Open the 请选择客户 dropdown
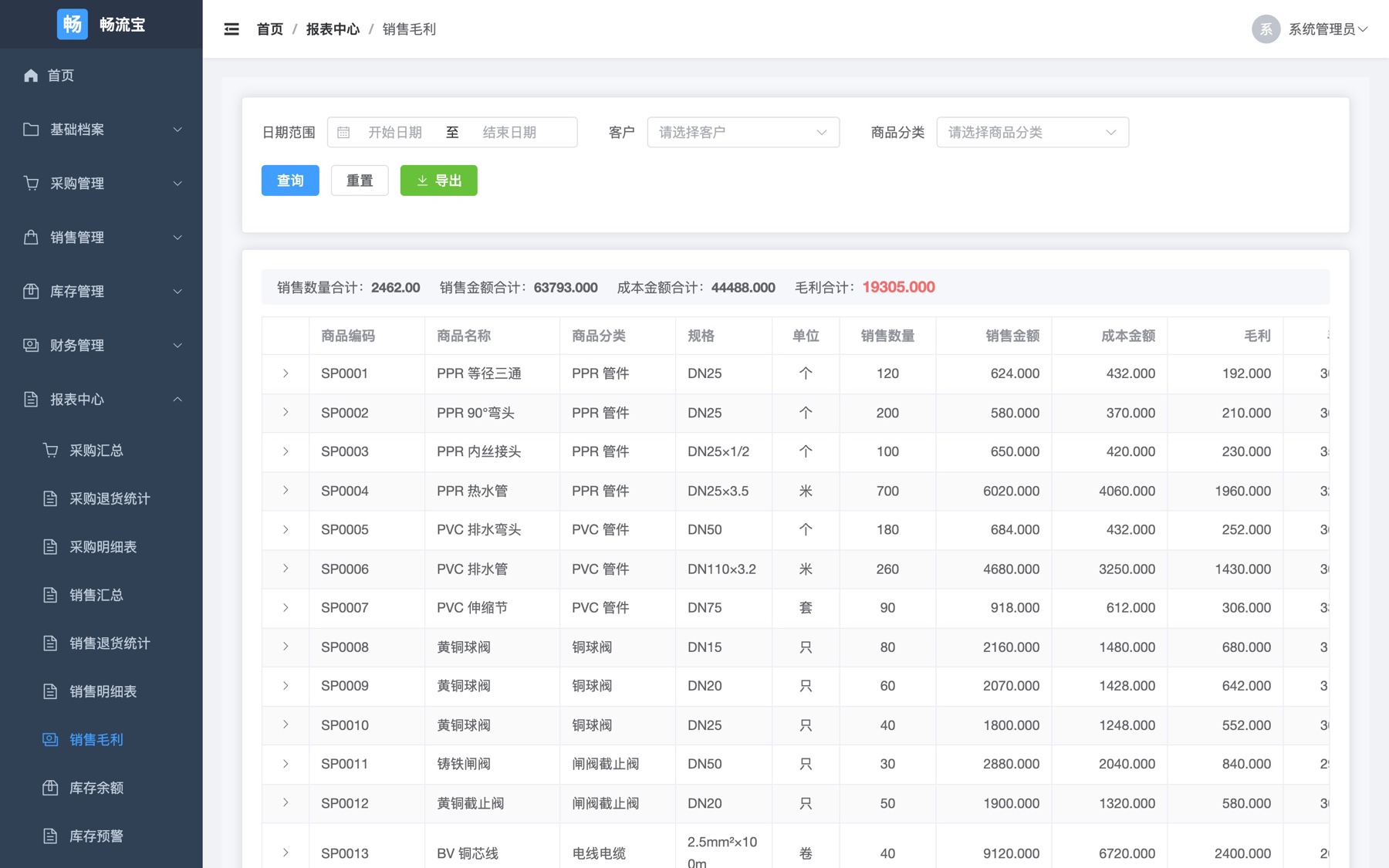The image size is (1389, 868). tap(743, 132)
